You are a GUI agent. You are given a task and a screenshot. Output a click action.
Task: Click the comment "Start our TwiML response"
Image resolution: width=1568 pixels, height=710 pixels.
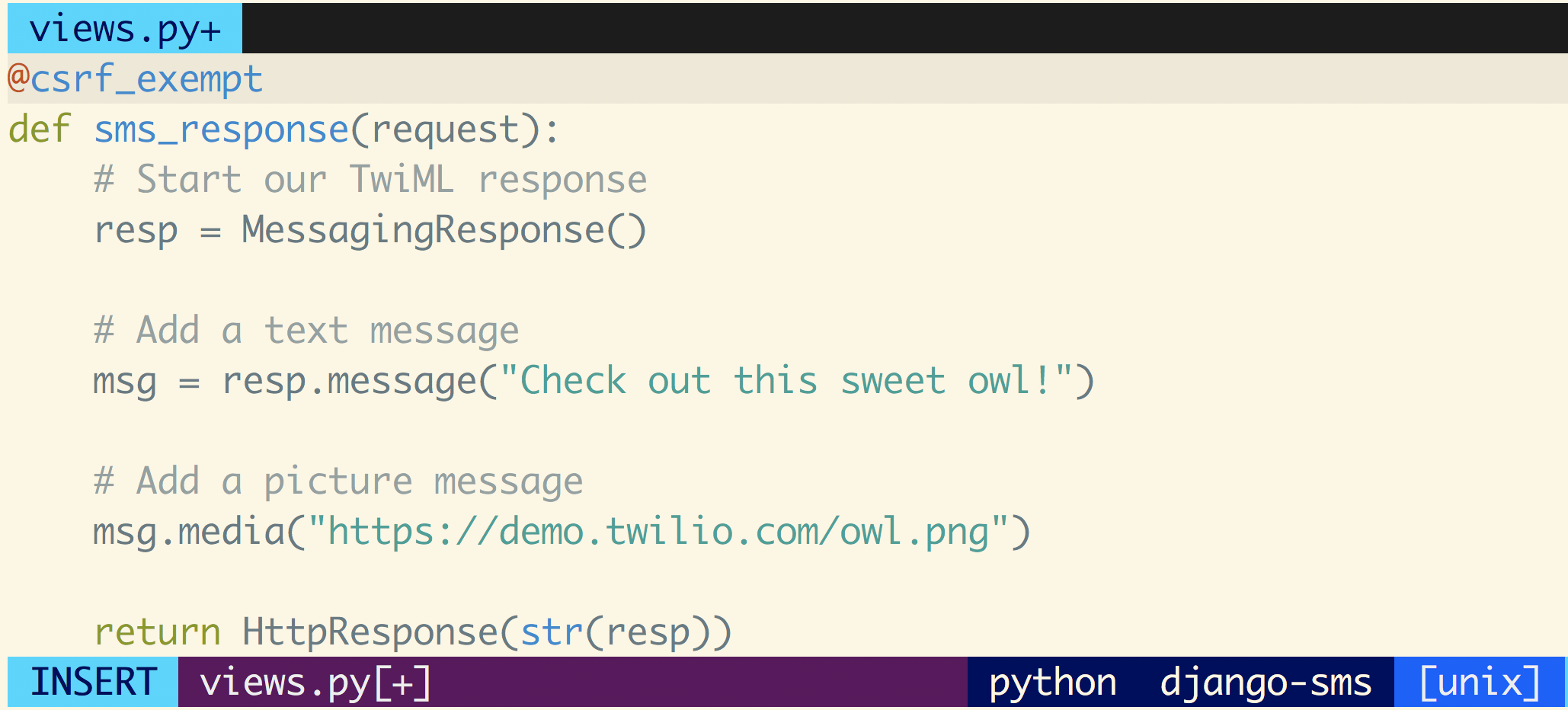[x=370, y=180]
